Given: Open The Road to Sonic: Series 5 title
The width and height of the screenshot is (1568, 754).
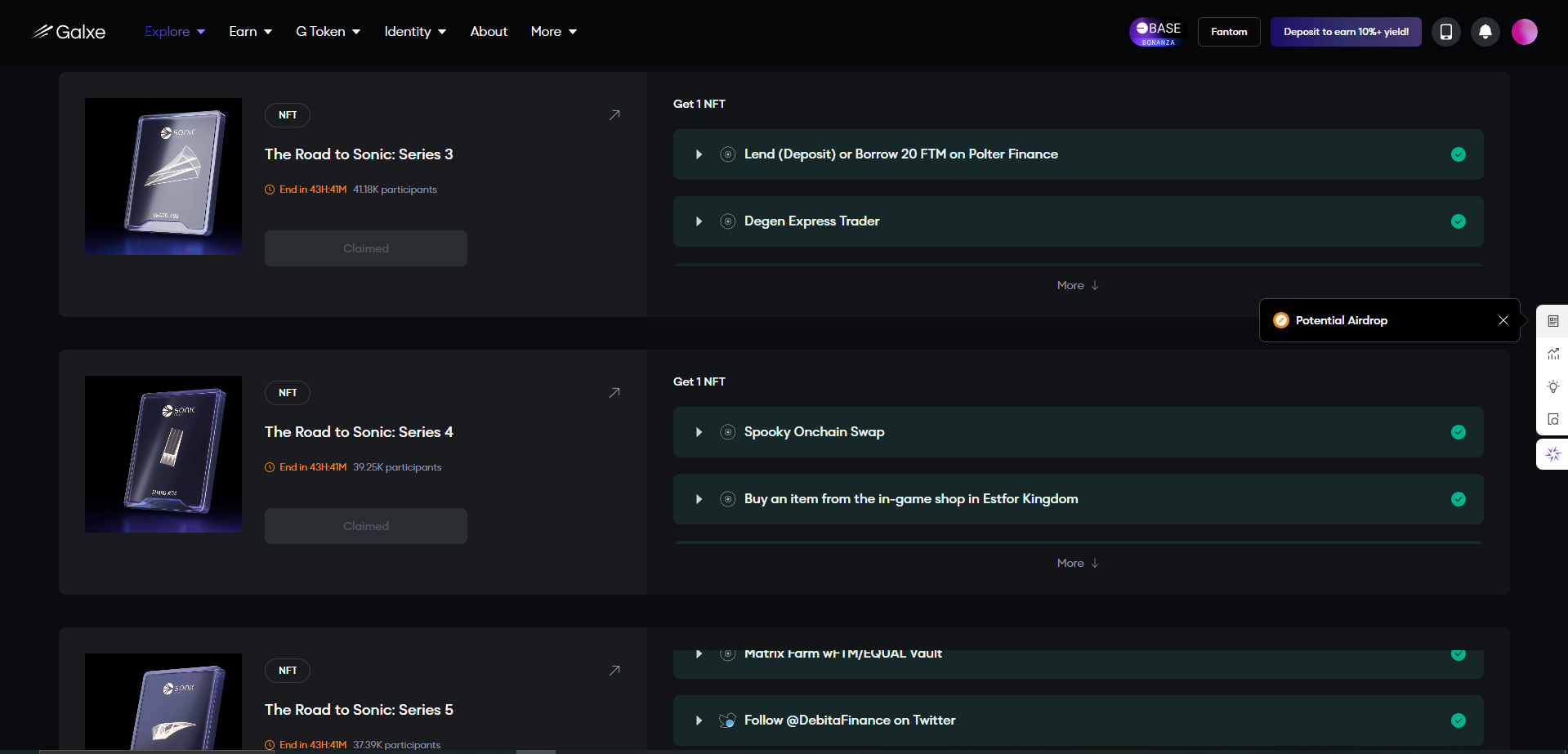Looking at the screenshot, I should tap(359, 710).
